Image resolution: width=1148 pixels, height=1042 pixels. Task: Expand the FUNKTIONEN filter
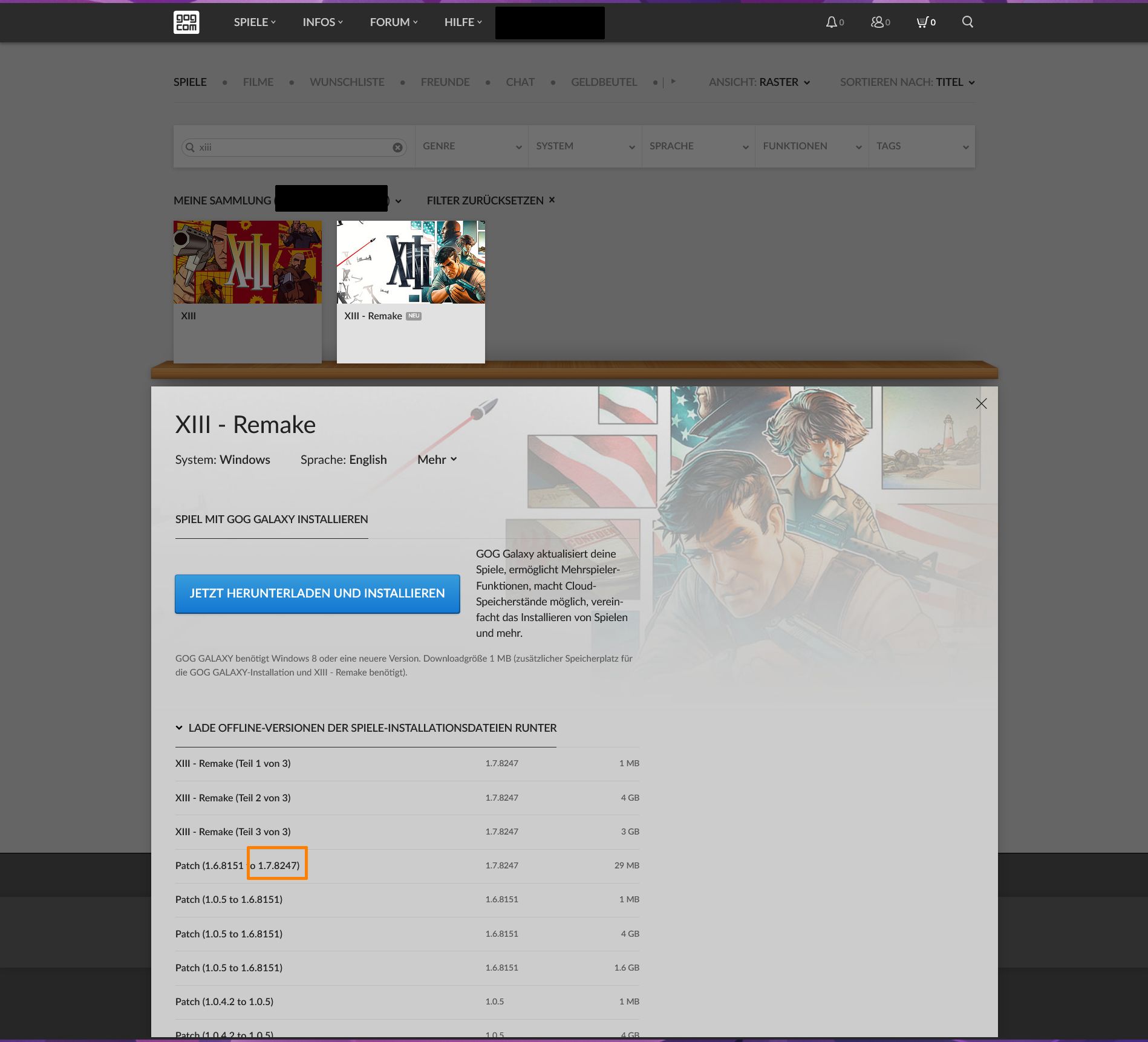(x=812, y=146)
